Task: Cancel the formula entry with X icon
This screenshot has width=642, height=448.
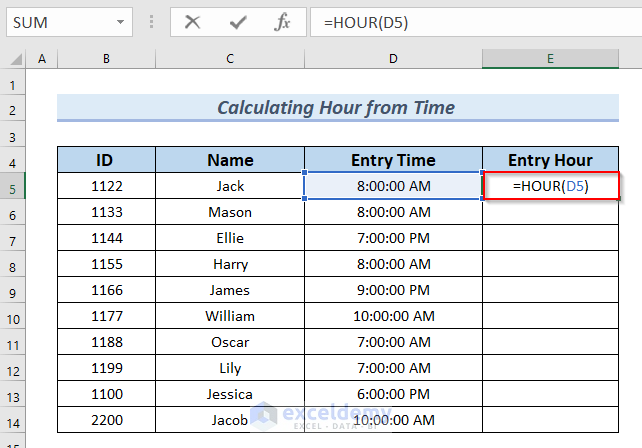Action: click(193, 21)
